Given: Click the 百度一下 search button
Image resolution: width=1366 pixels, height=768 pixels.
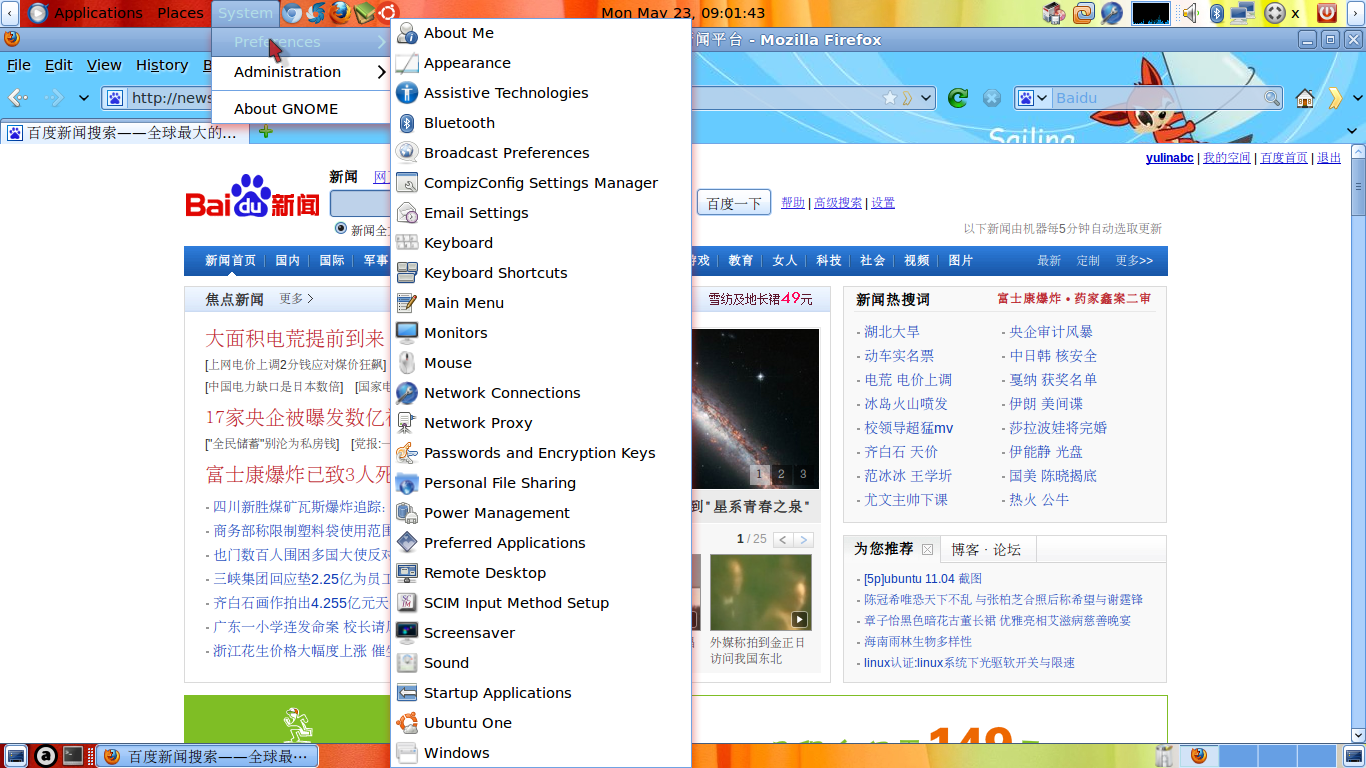Looking at the screenshot, I should point(734,203).
